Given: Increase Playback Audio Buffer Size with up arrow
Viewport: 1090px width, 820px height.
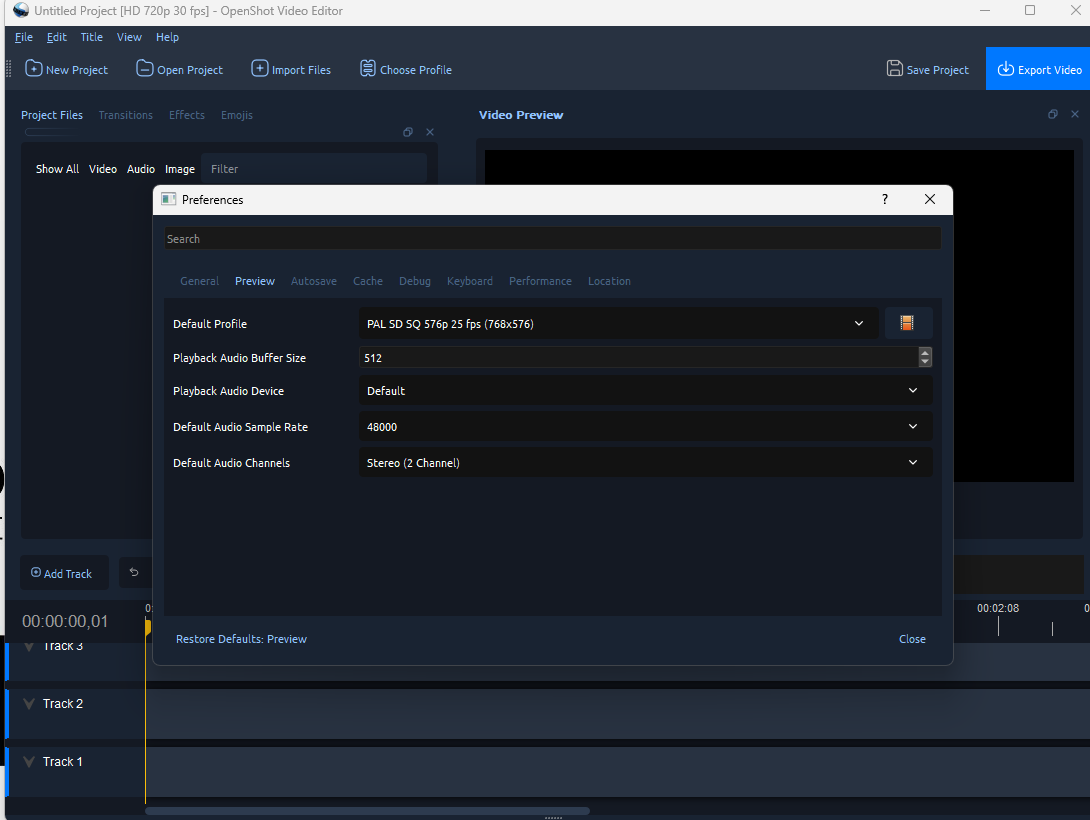Looking at the screenshot, I should click(x=925, y=353).
